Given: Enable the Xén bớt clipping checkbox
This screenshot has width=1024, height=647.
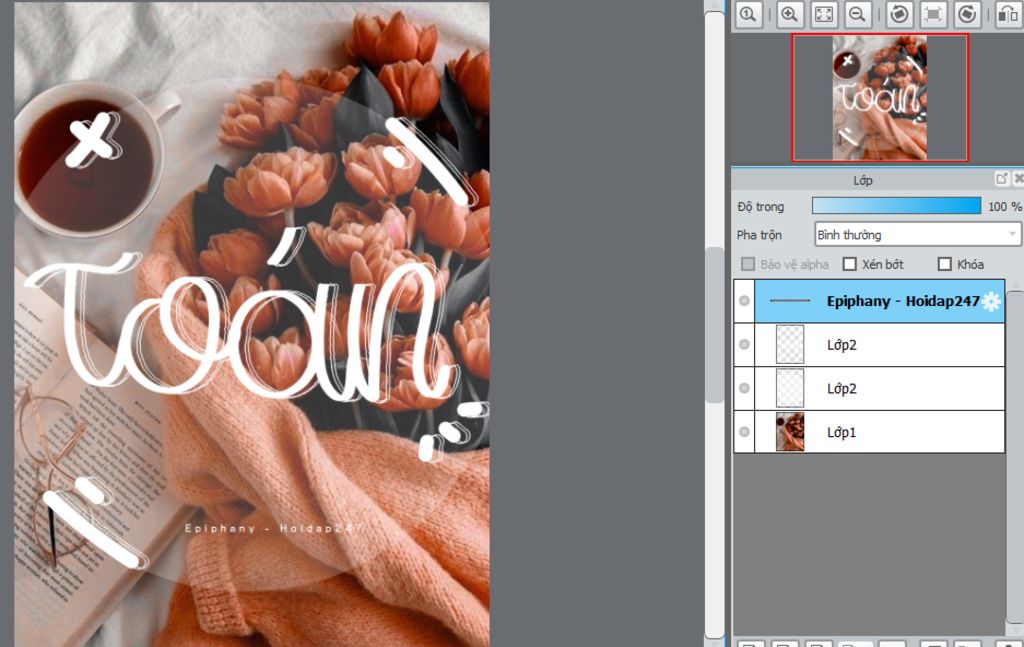Looking at the screenshot, I should point(850,264).
